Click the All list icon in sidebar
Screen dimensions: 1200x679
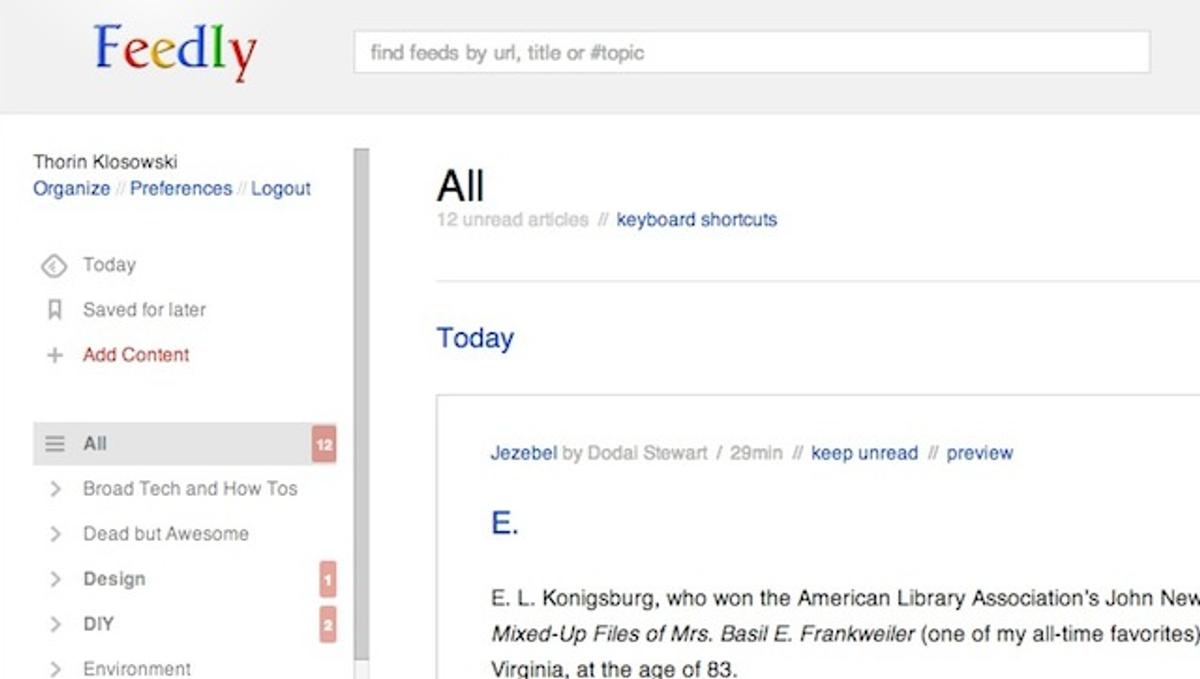pyautogui.click(x=55, y=444)
